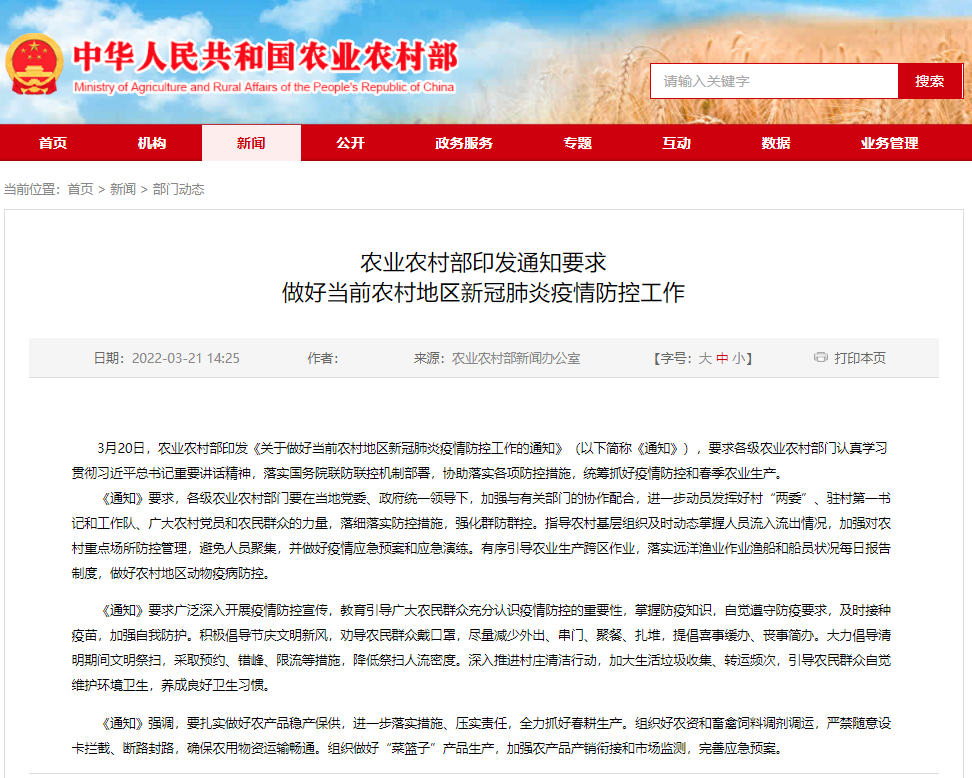Click the 作者: label

tap(323, 358)
